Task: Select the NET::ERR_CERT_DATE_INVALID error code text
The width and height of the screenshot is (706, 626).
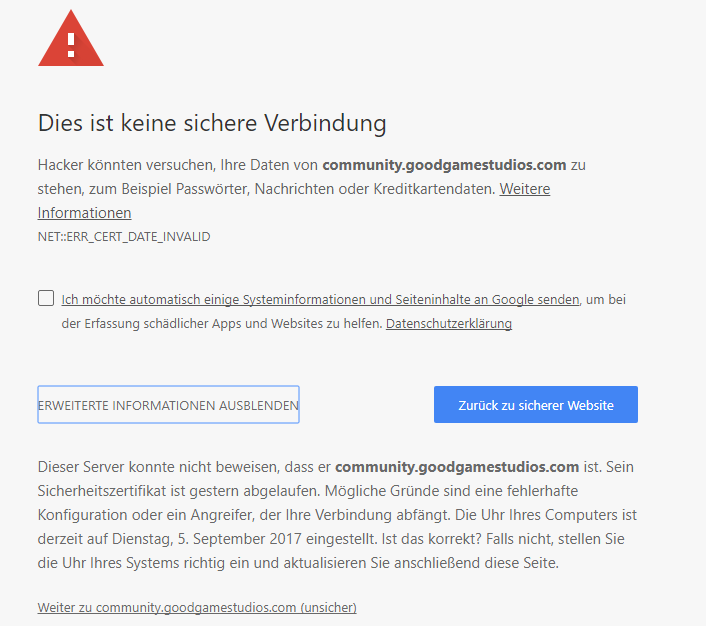Action: tap(124, 237)
